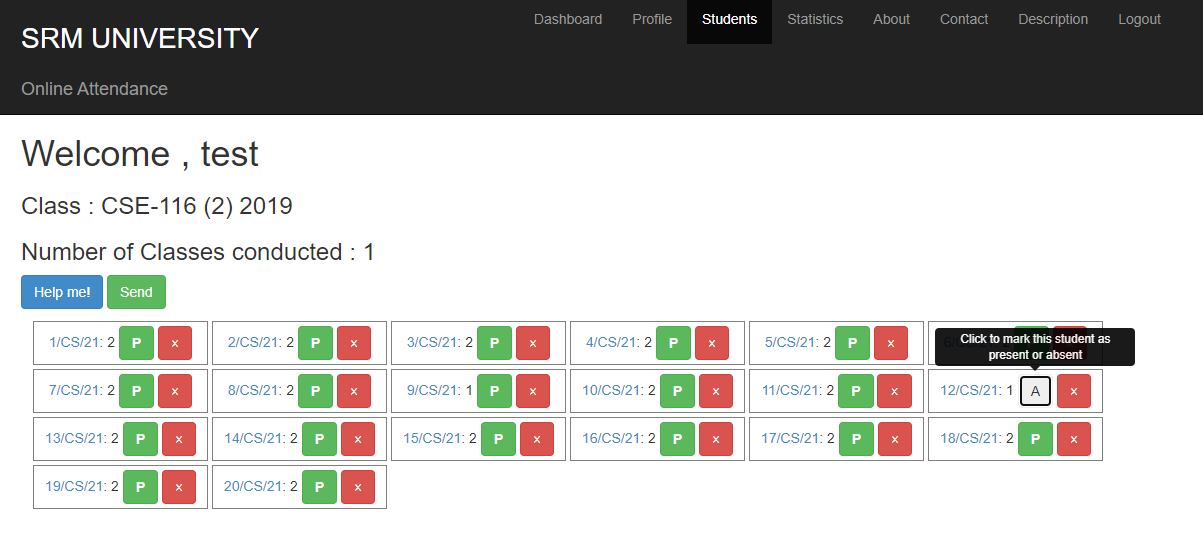Click red x icon for student 15/CS/21
1203x557 pixels.
(537, 439)
